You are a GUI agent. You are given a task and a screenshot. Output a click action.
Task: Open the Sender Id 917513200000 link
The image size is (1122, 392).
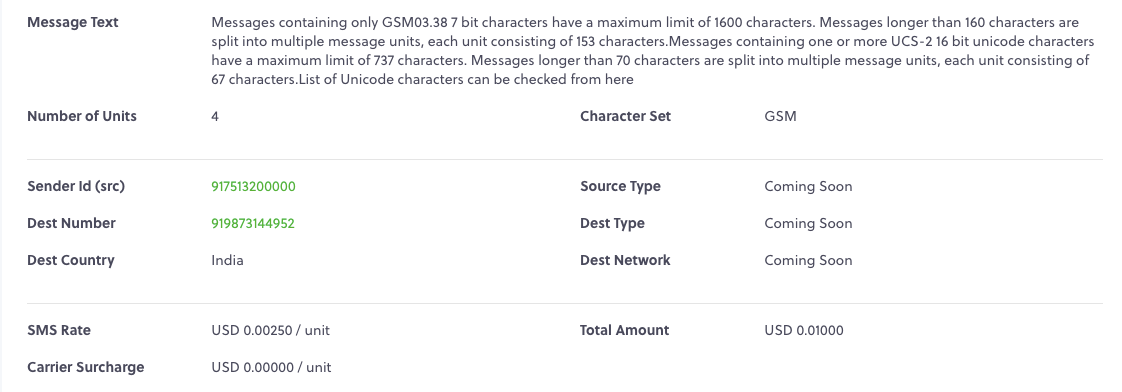click(253, 187)
